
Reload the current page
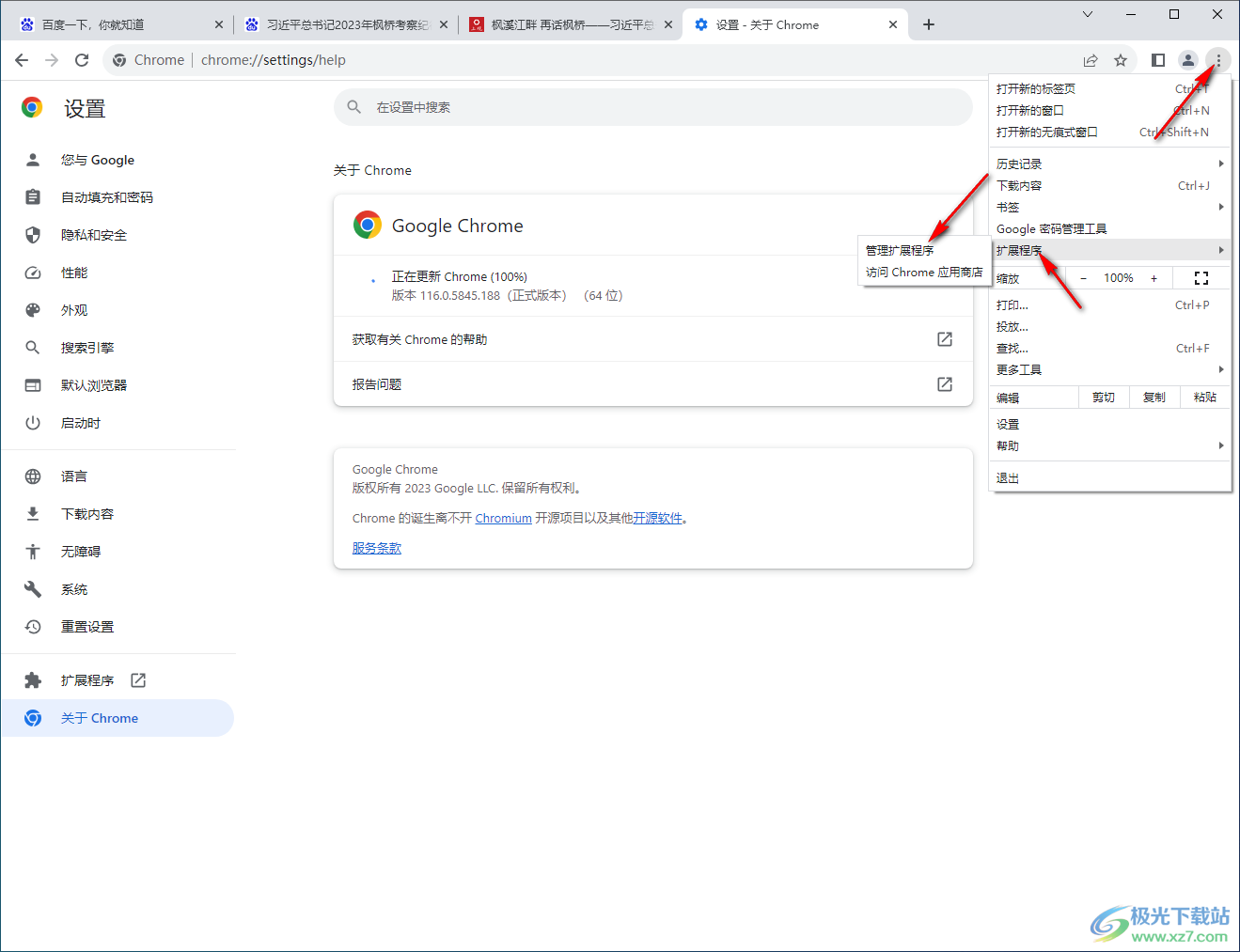[82, 60]
